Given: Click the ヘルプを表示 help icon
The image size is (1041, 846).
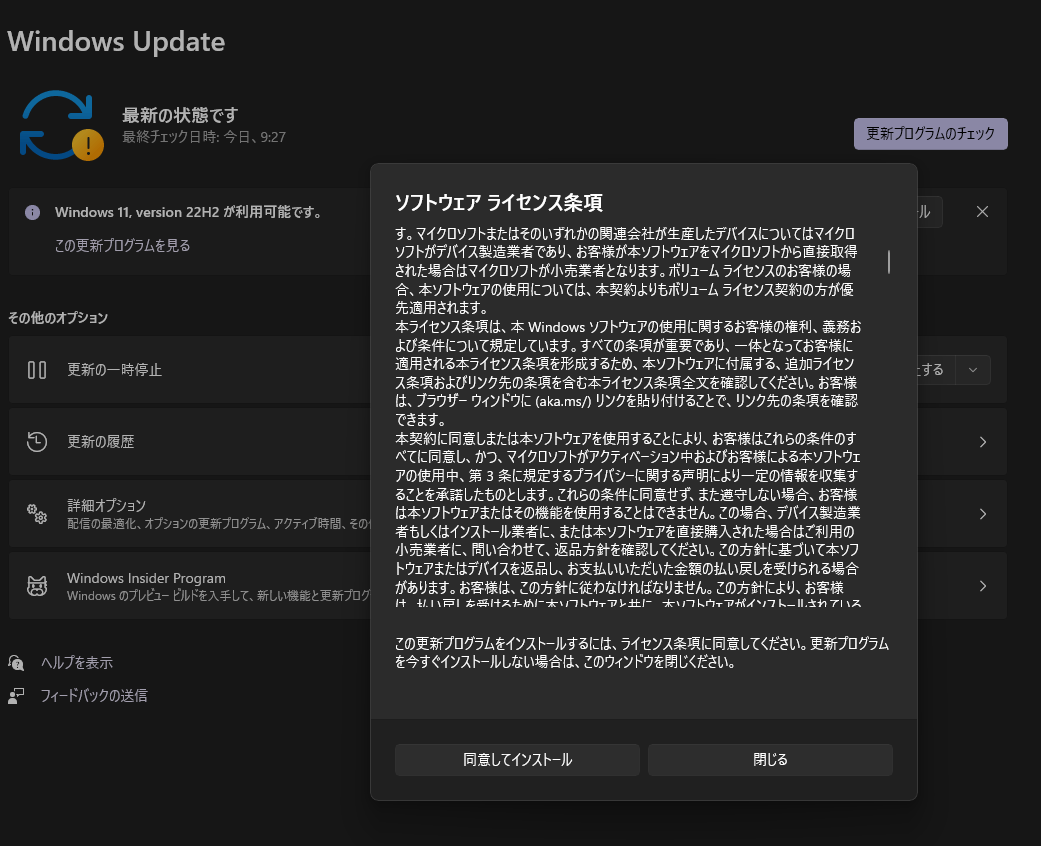Looking at the screenshot, I should tap(16, 663).
